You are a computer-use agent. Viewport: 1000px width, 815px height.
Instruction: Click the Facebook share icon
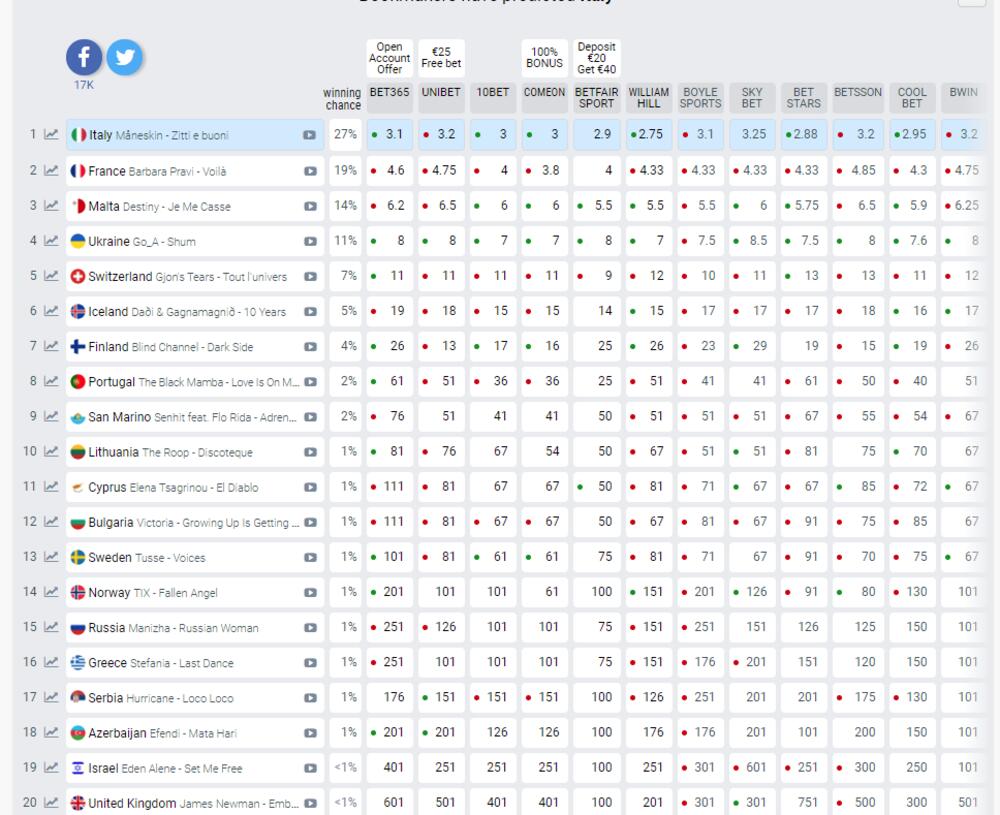(x=84, y=57)
